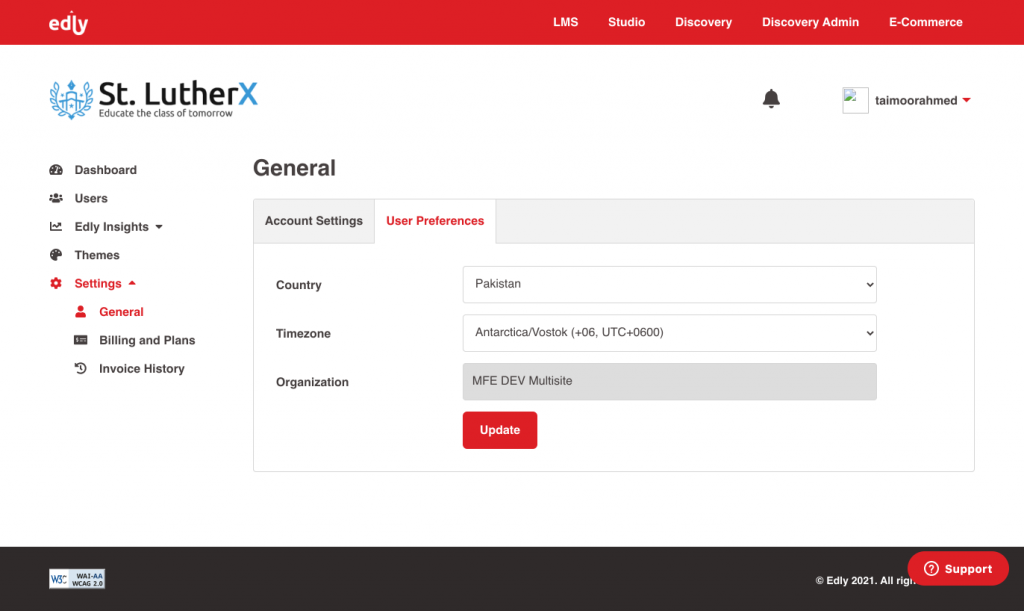Open the Support chat button

(957, 569)
